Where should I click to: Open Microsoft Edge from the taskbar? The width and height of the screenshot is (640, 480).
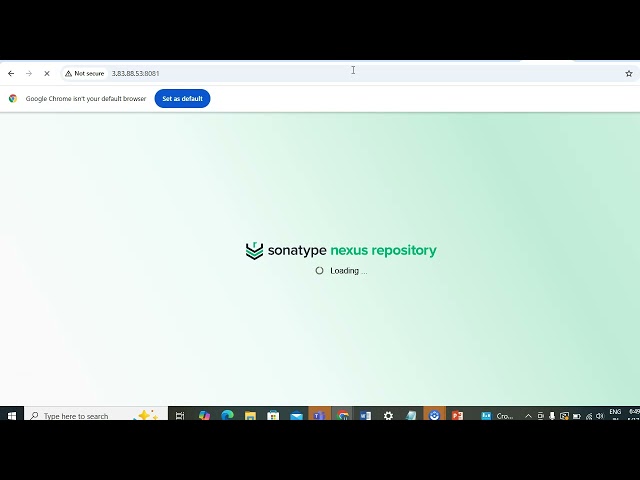[227, 415]
